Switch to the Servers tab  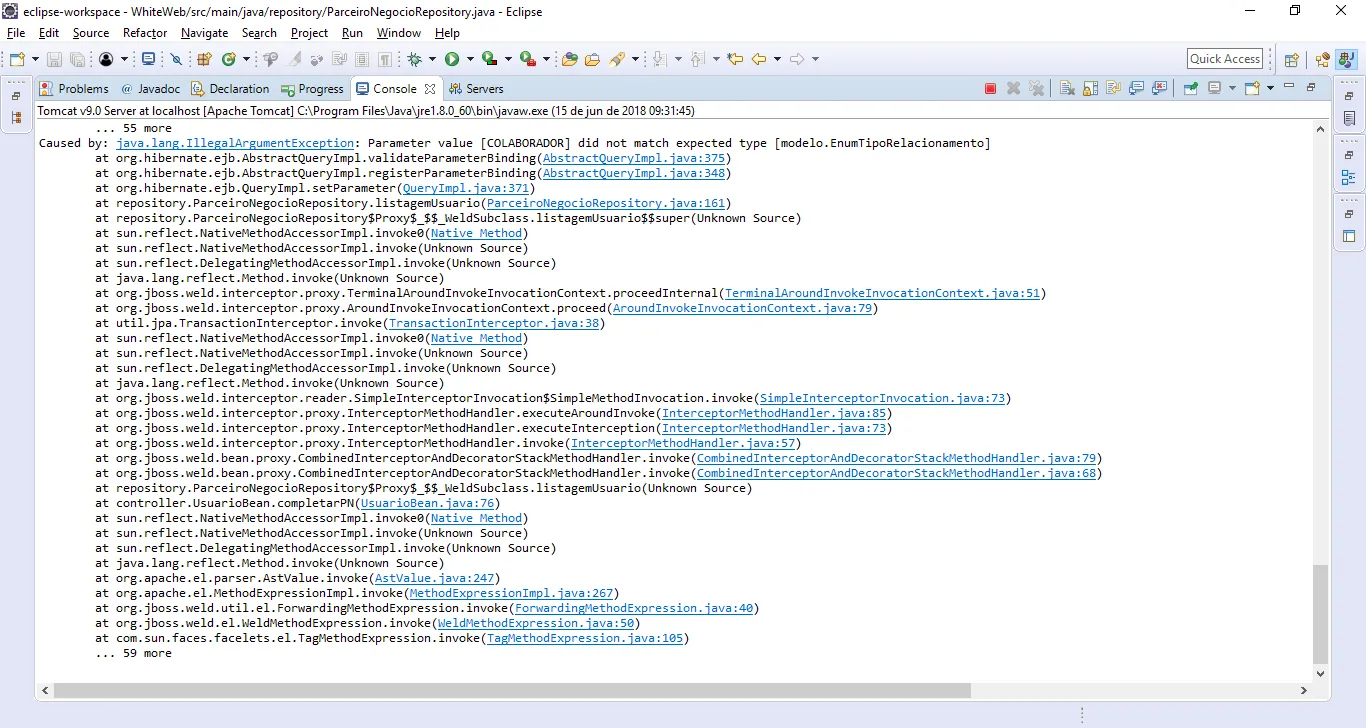475,89
